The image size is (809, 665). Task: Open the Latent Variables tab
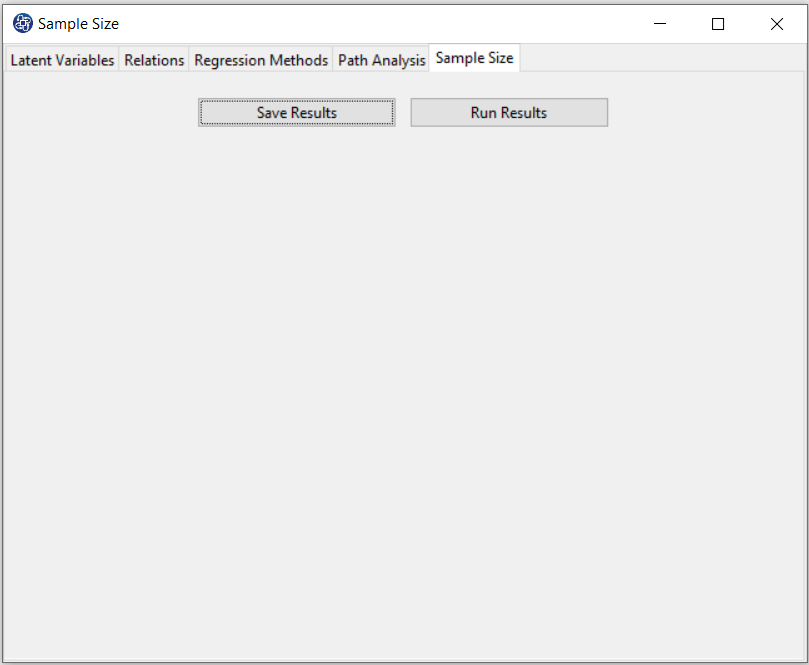(62, 60)
